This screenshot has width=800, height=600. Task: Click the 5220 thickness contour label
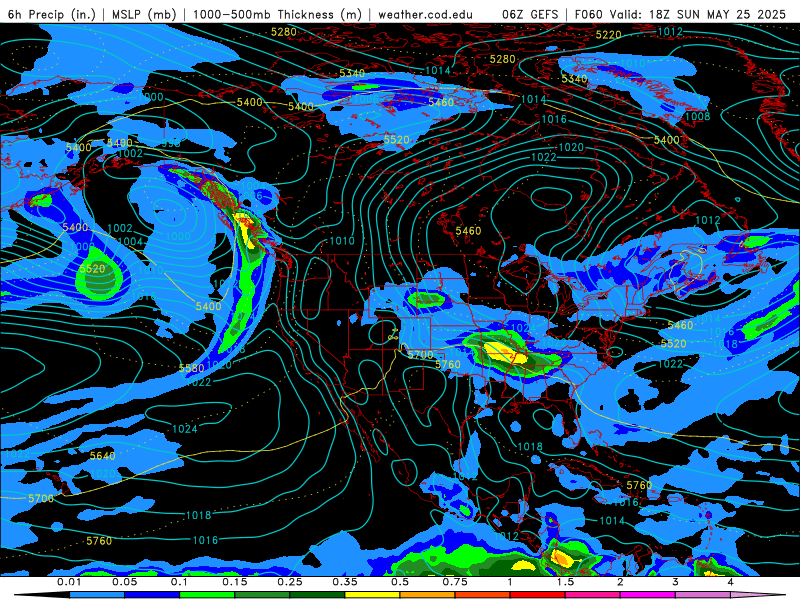pos(608,35)
